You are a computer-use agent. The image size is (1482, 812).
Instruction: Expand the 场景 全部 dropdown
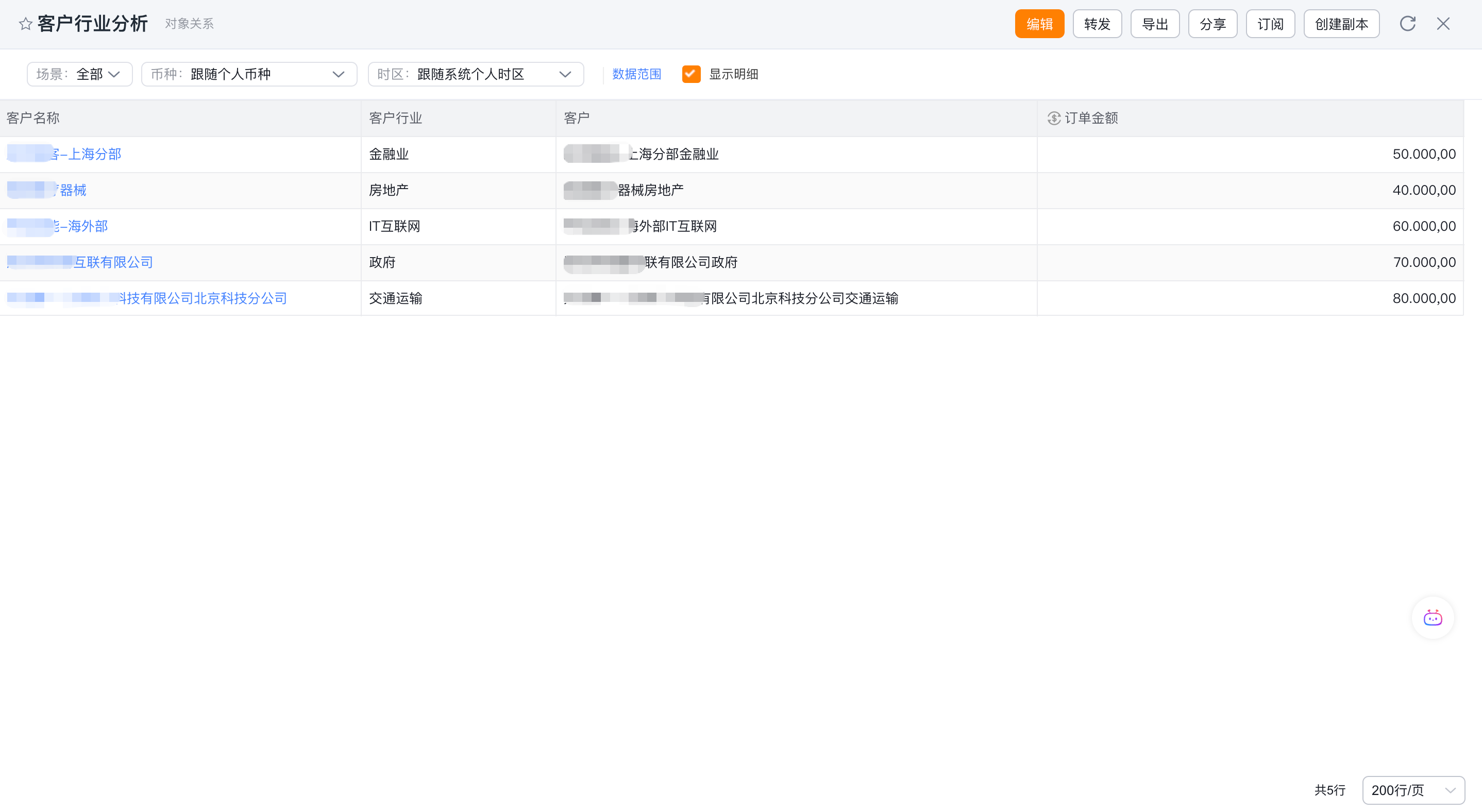[x=79, y=74]
